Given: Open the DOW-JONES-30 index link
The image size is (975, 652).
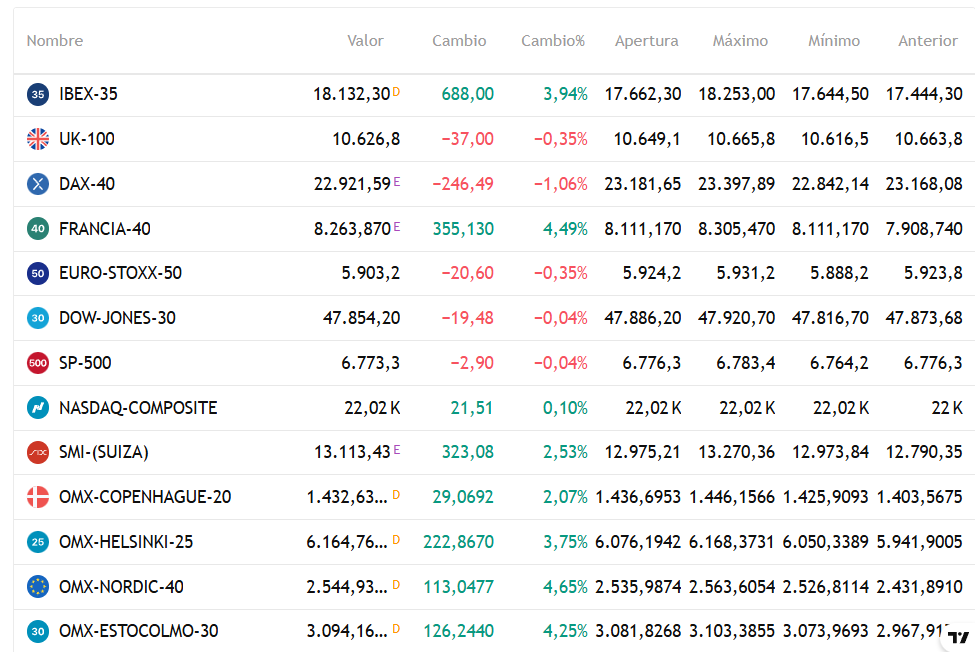Looking at the screenshot, I should (x=117, y=318).
